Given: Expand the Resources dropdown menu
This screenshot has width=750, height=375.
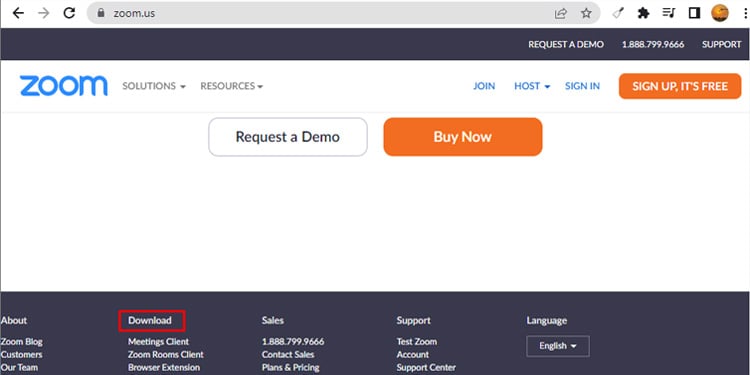Looking at the screenshot, I should pos(232,86).
